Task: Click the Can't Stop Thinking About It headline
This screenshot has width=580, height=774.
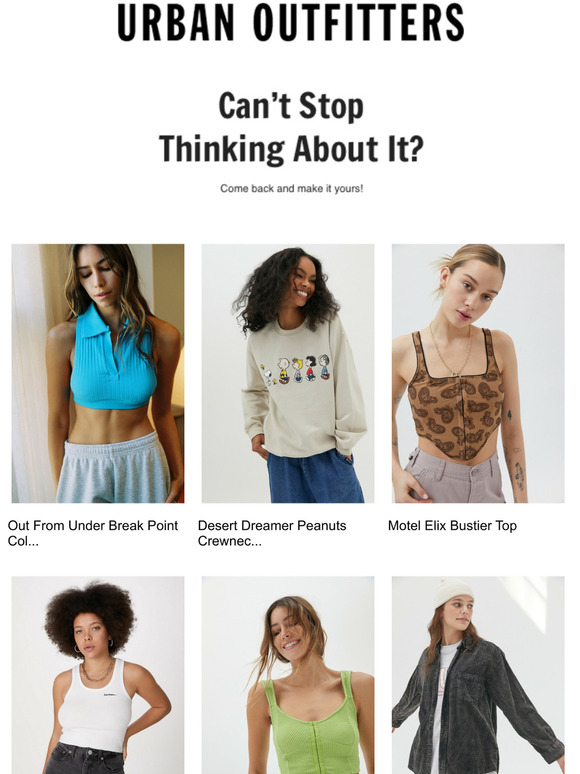Action: tap(291, 127)
